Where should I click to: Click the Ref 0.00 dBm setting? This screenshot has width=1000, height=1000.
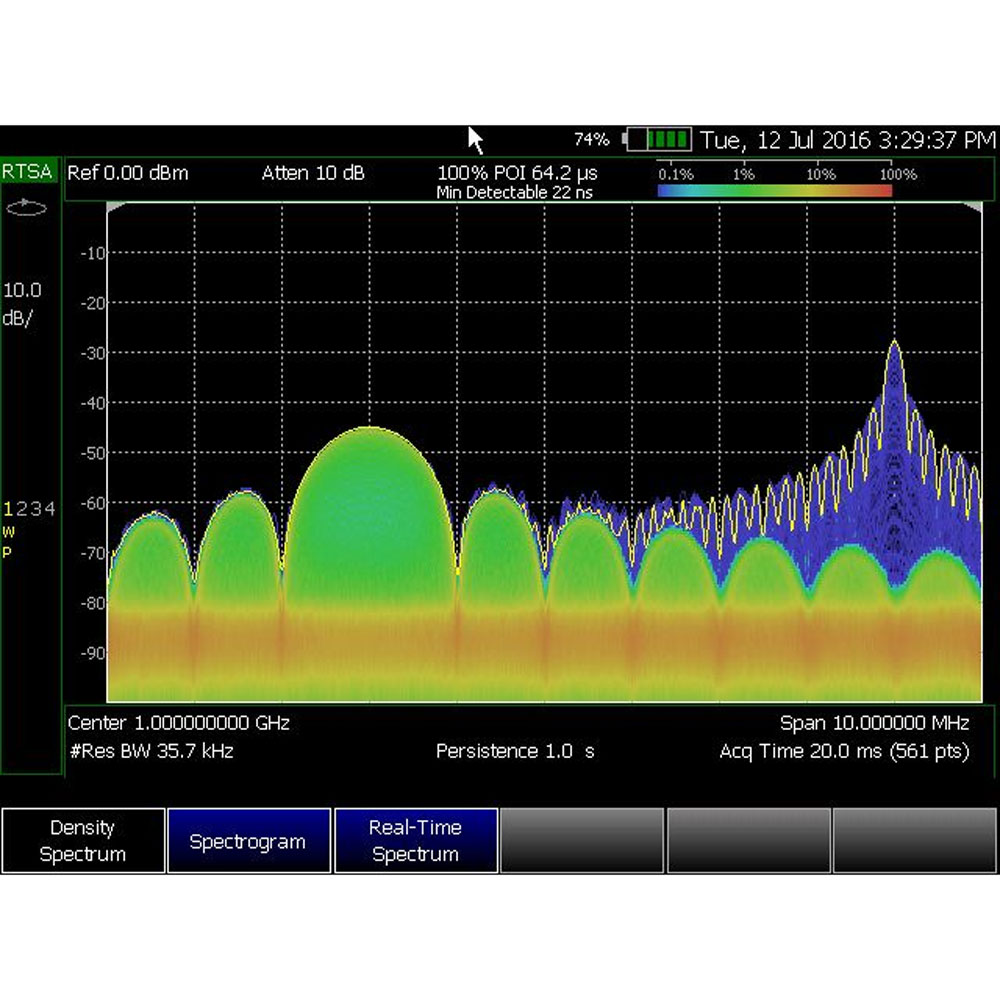tap(128, 174)
